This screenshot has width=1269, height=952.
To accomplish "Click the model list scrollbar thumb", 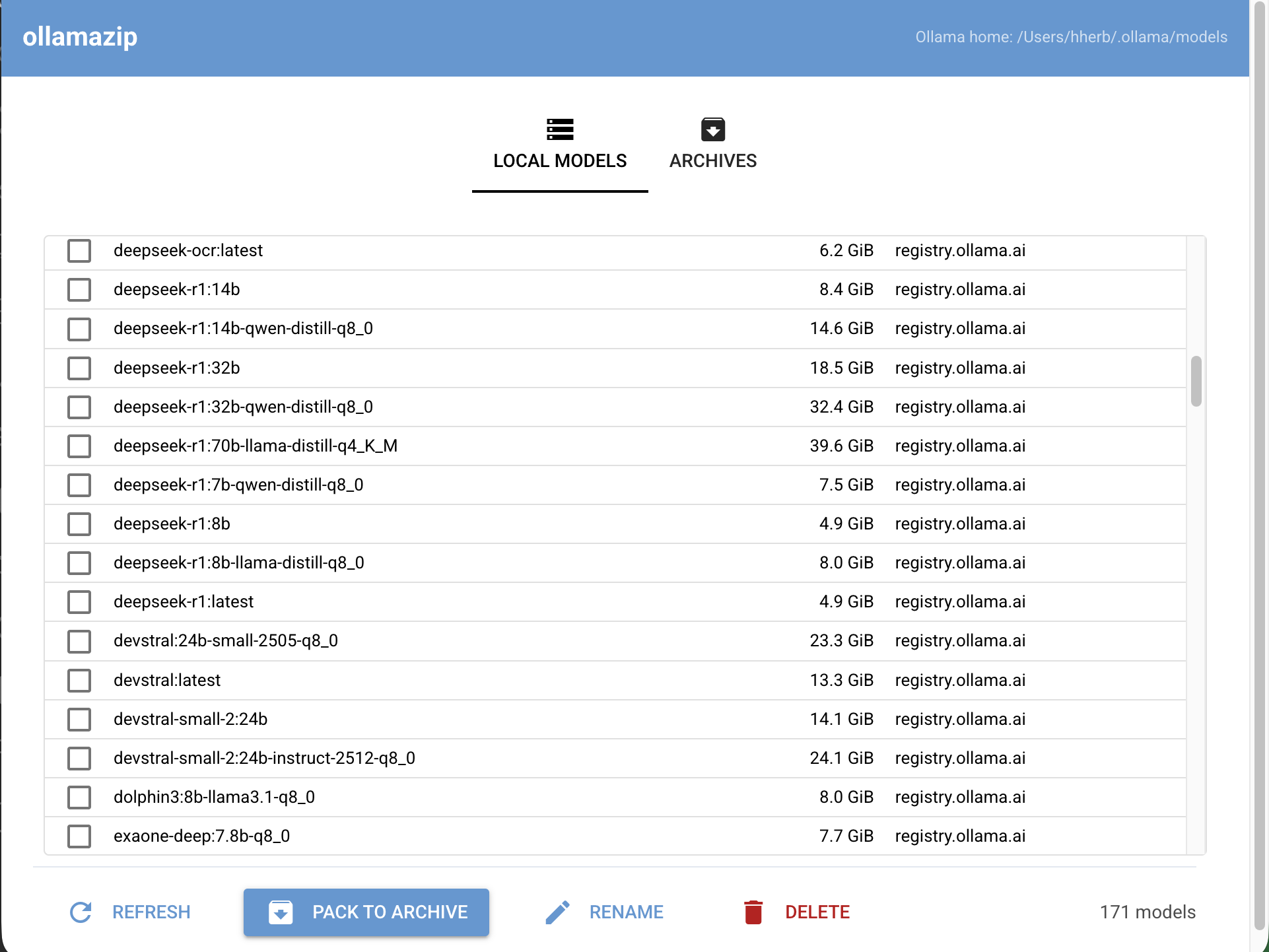I will (1196, 382).
